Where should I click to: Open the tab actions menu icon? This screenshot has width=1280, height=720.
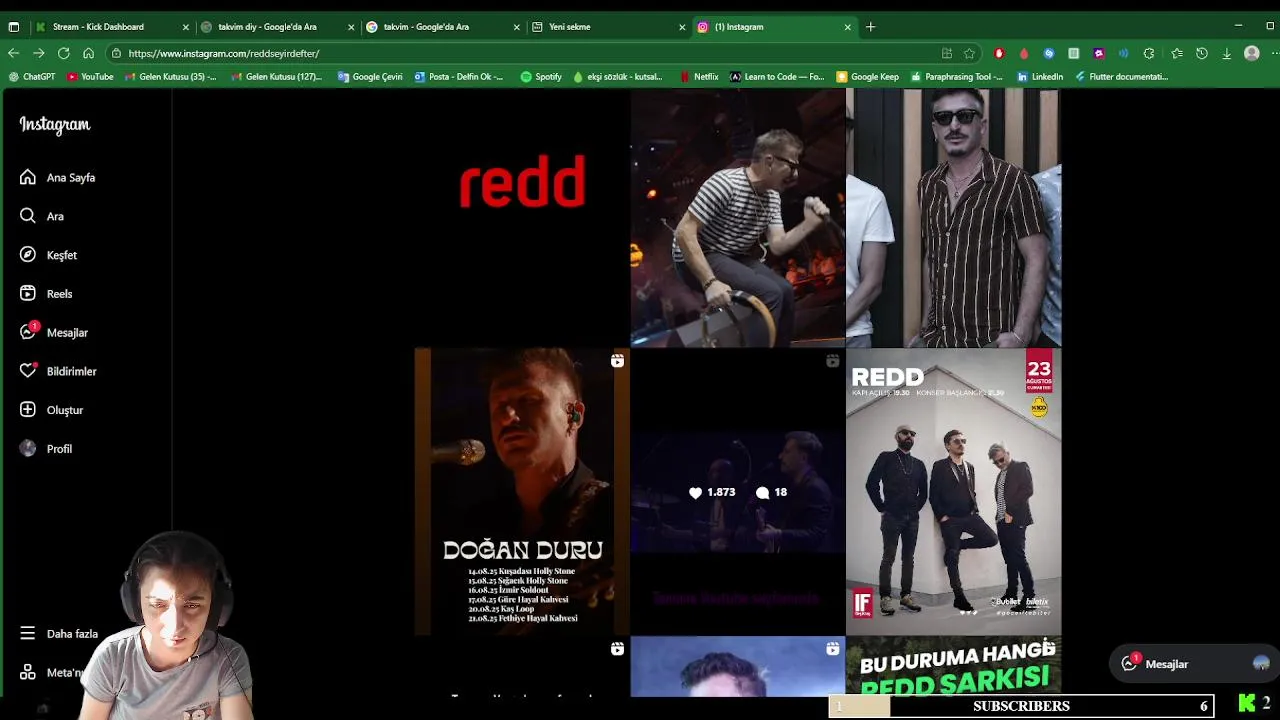click(x=13, y=27)
